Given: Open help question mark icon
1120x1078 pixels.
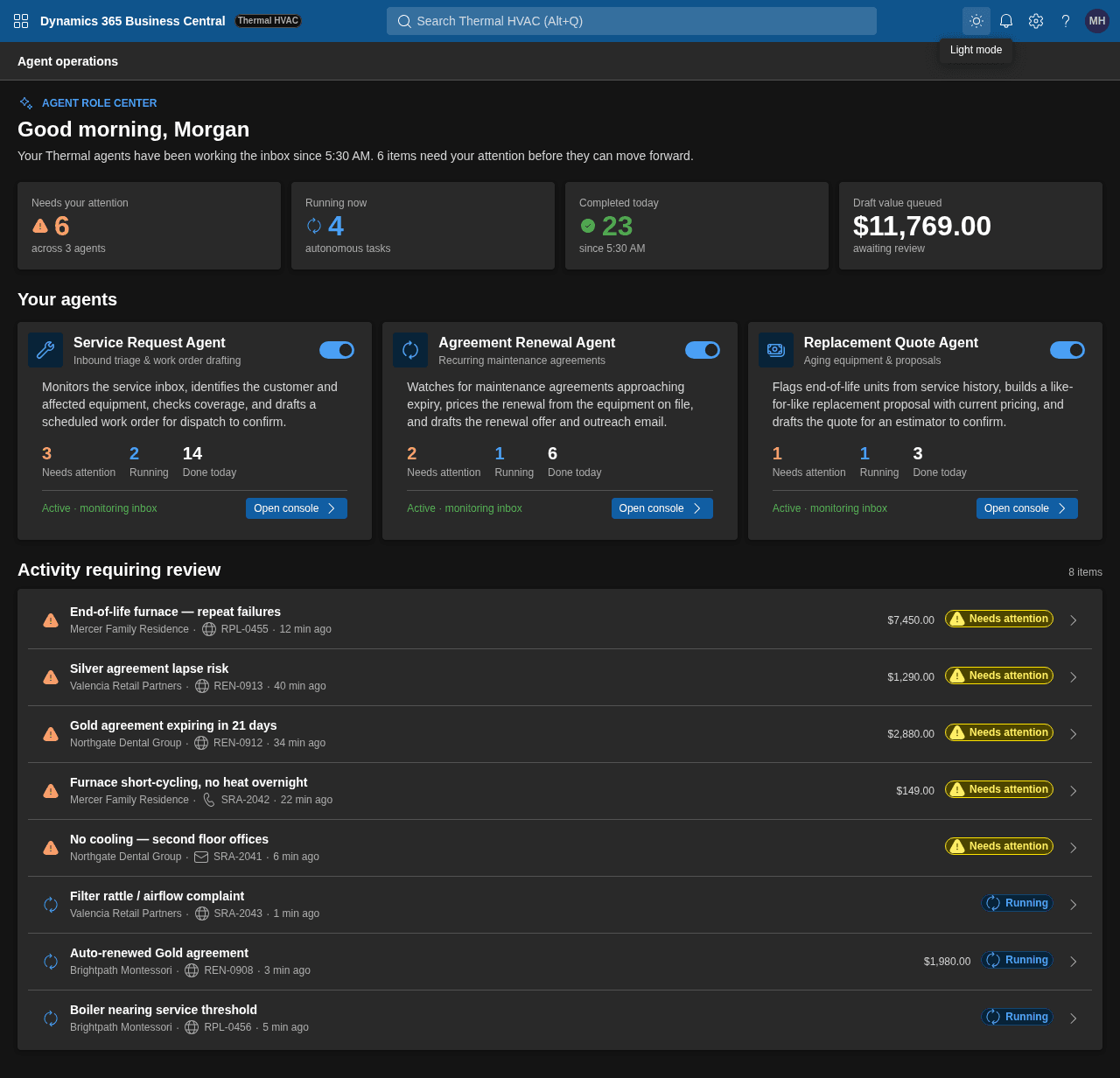Looking at the screenshot, I should [x=1066, y=21].
